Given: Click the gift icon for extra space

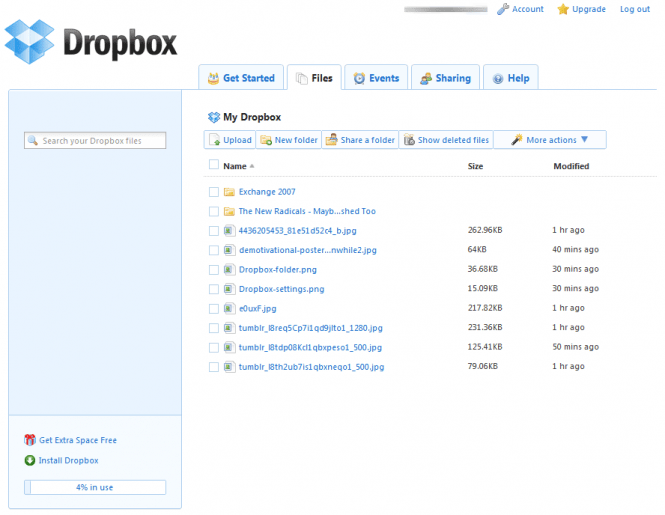Looking at the screenshot, I should pos(30,440).
